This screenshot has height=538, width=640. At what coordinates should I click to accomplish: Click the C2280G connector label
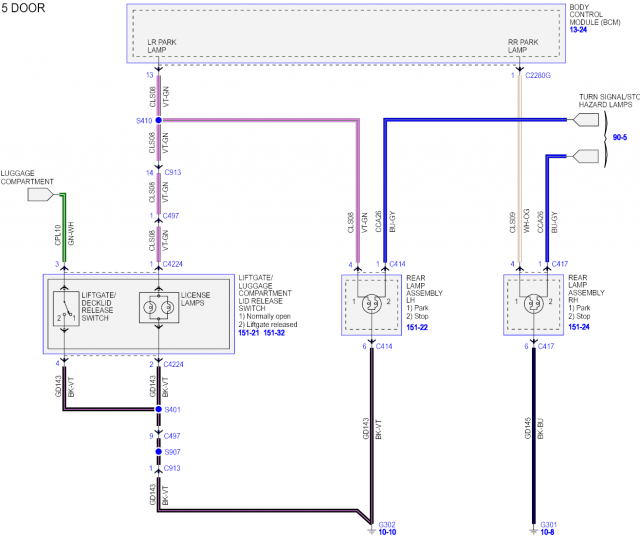pos(539,75)
